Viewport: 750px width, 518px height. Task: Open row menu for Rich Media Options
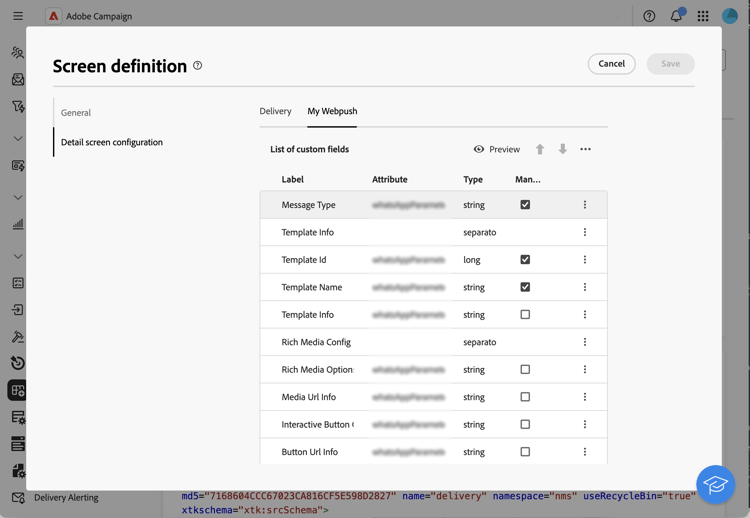tap(585, 369)
